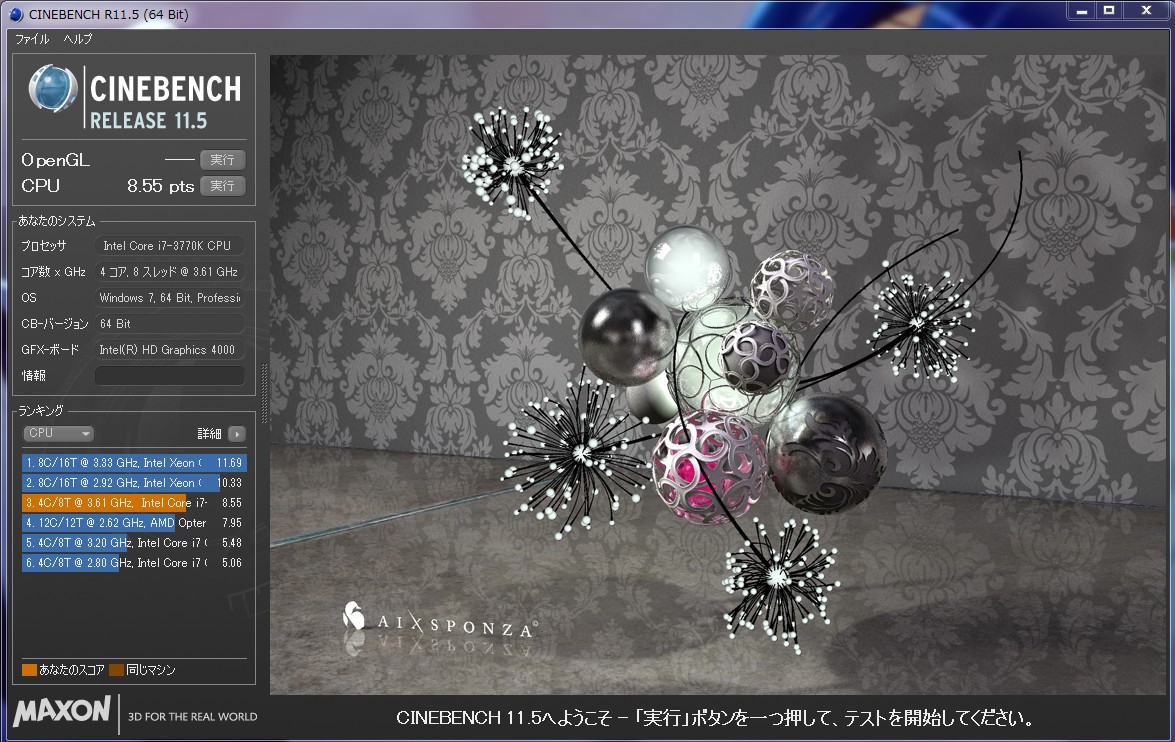Open the ファイル menu
The width and height of the screenshot is (1175, 742).
32,39
